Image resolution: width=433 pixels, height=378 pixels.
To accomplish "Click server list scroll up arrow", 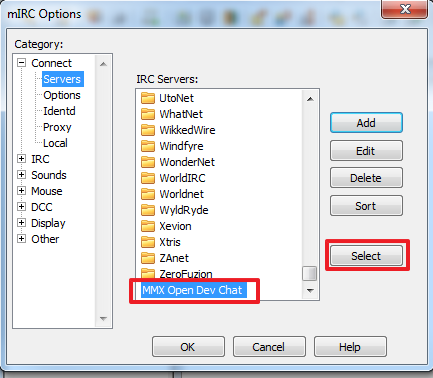I will coord(310,99).
